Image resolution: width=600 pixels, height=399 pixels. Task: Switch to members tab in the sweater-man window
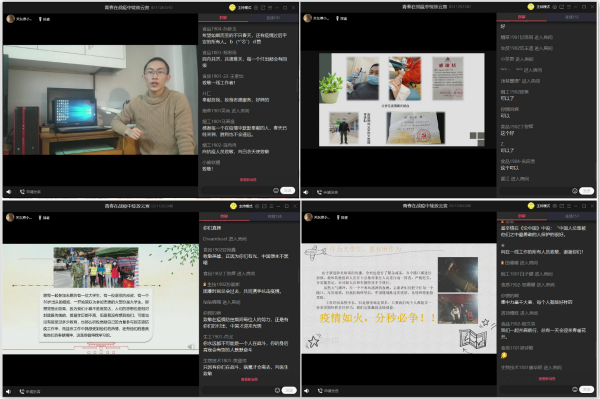273,18
